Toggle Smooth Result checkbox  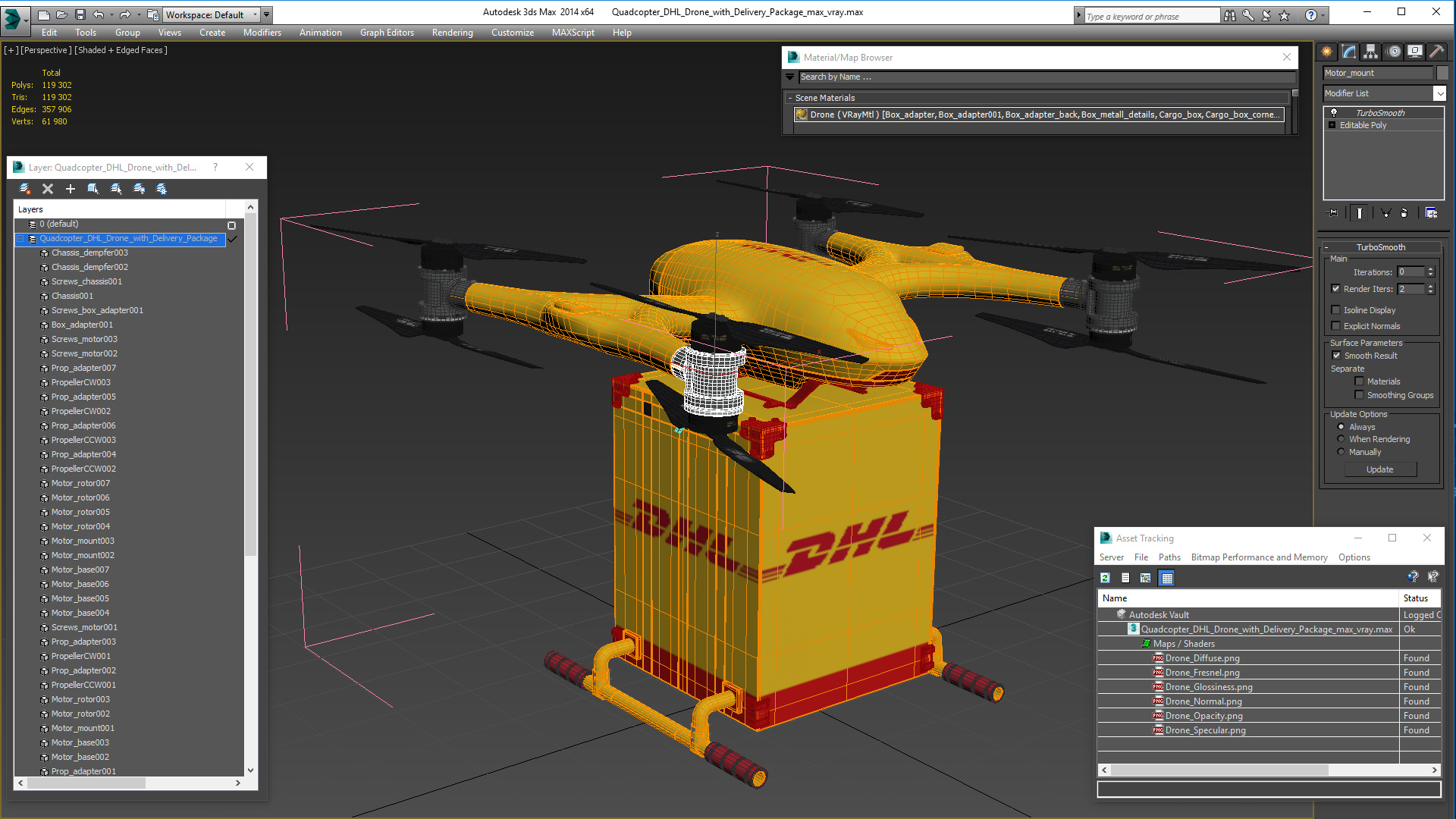(x=1336, y=356)
